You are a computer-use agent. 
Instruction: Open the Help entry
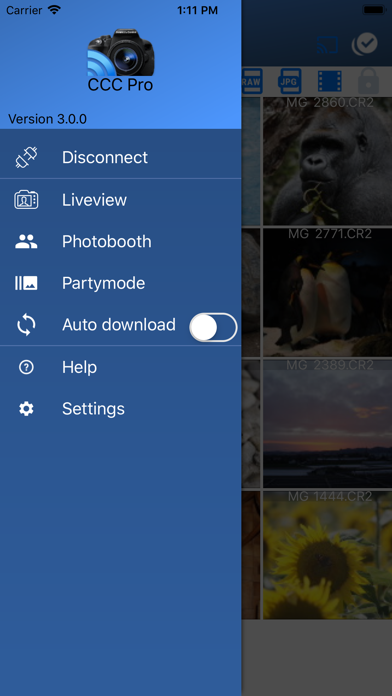coord(121,367)
